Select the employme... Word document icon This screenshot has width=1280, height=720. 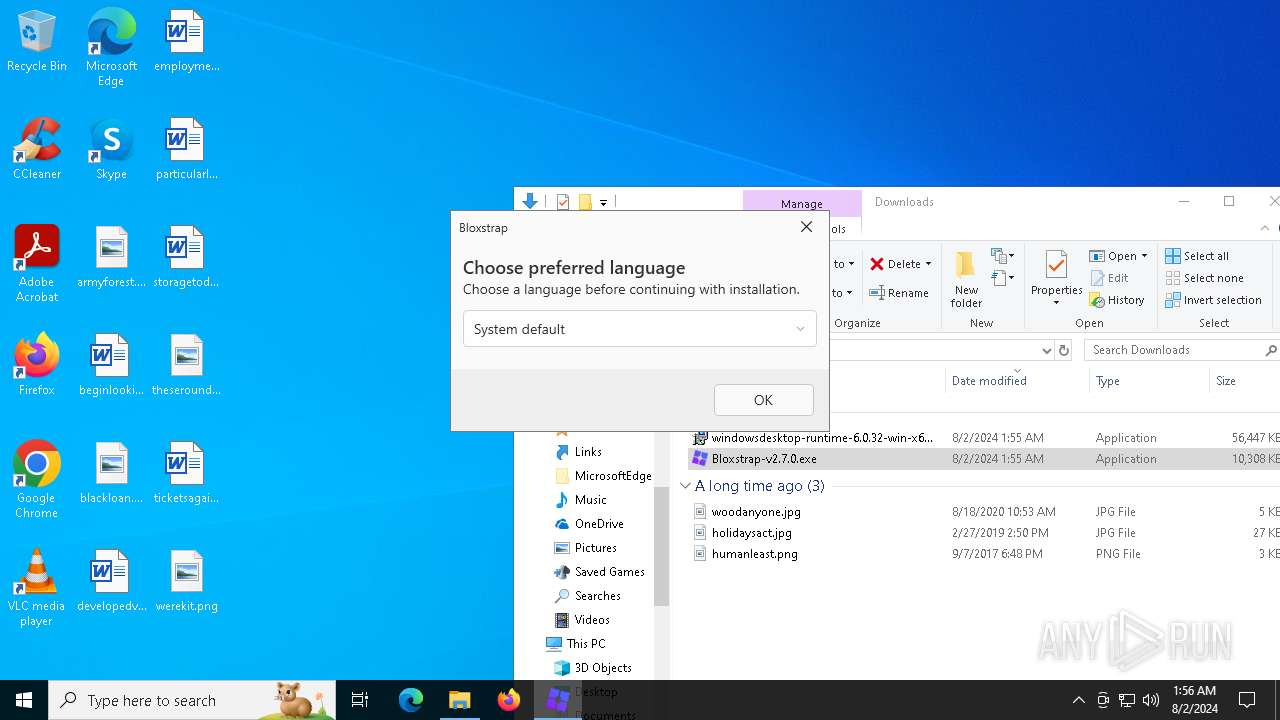(x=186, y=42)
